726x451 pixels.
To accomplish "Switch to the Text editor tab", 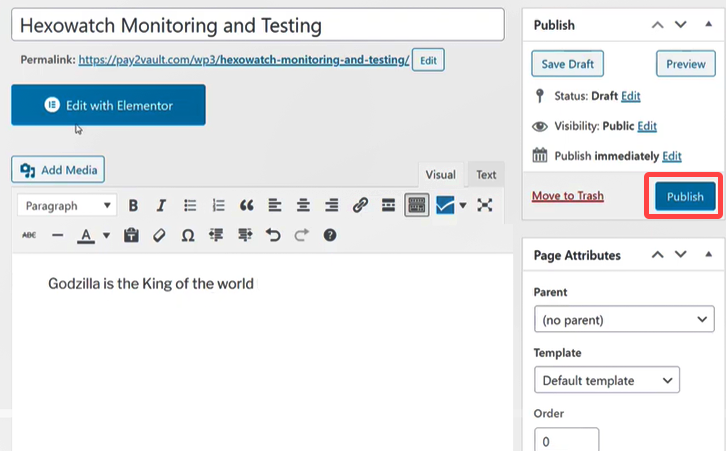I will (486, 175).
